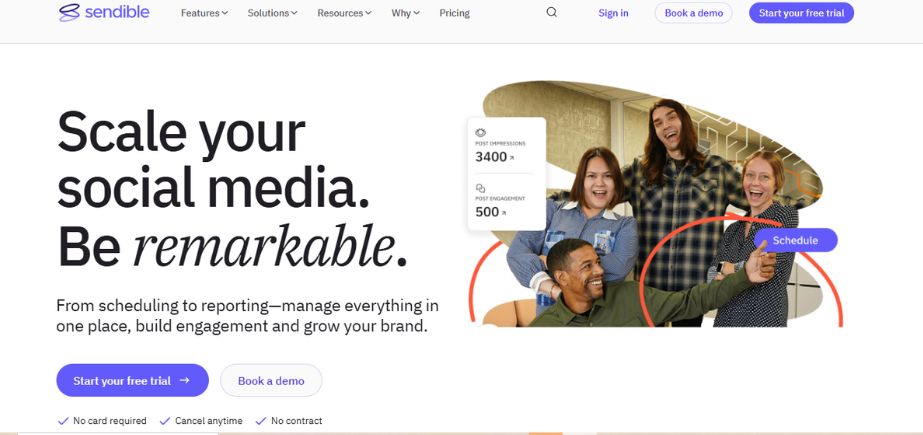Click the checkmark next to "No contract"
The image size is (923, 435).
[x=261, y=421]
